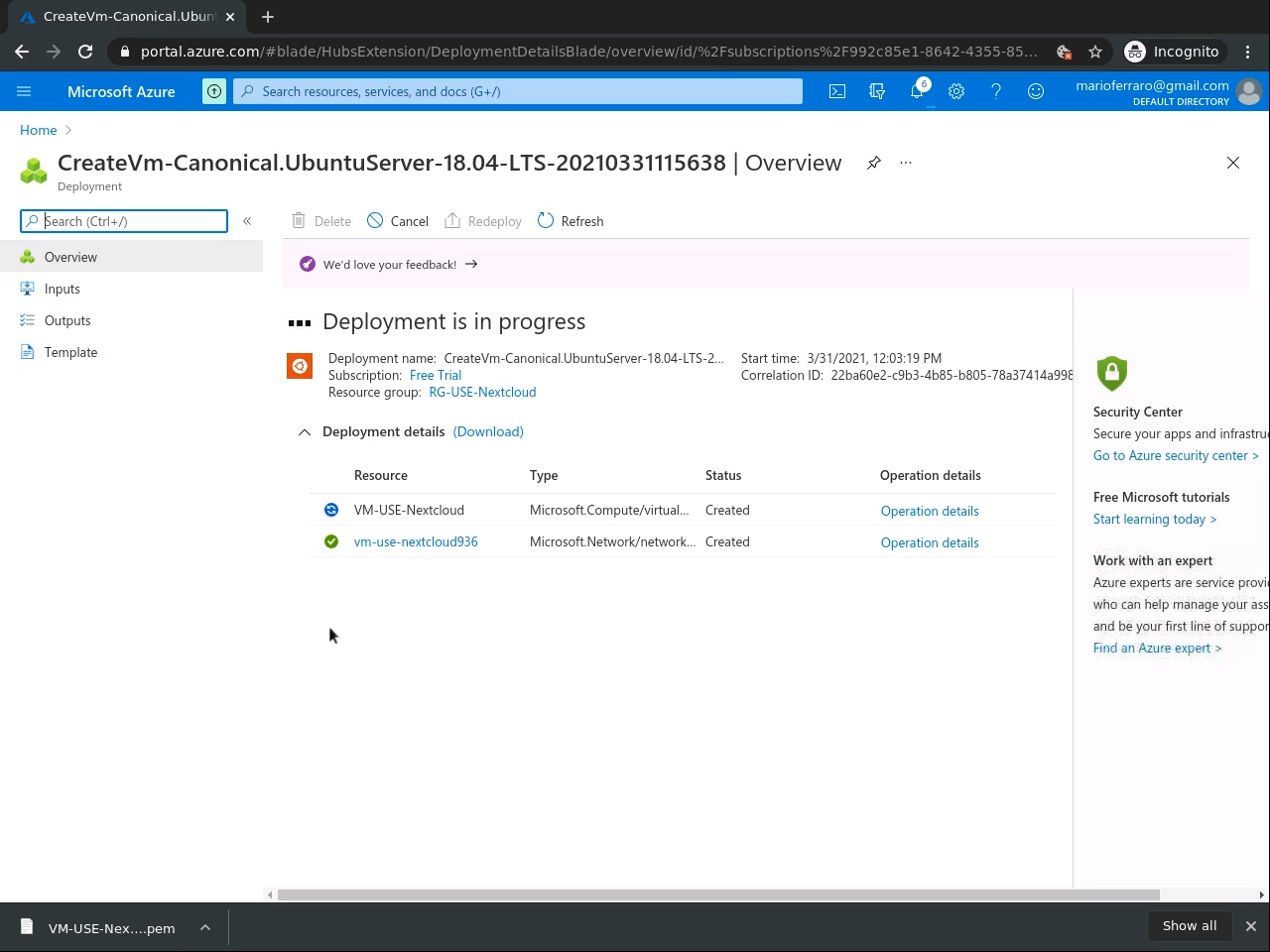
Task: Go to the Home breadcrumb
Action: point(39,130)
